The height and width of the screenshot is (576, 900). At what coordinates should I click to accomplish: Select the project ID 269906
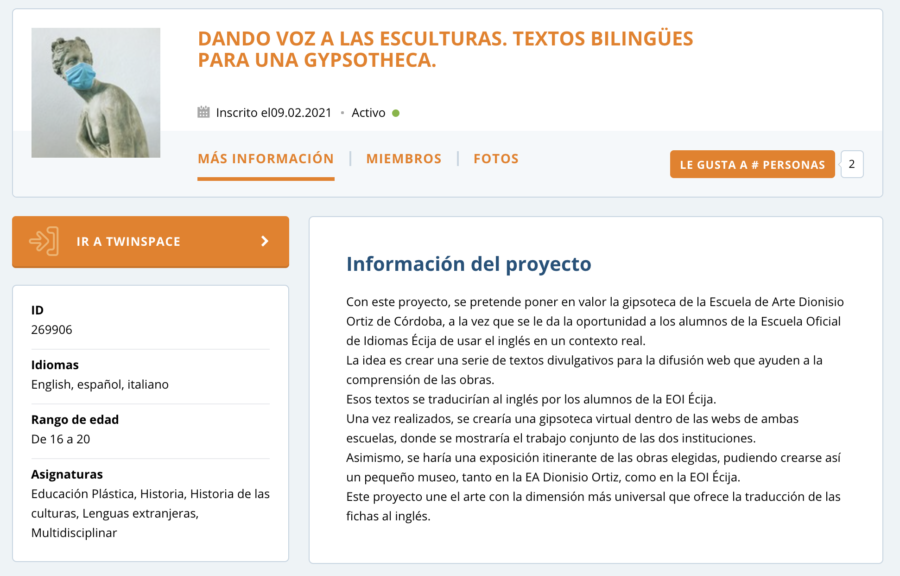click(52, 329)
